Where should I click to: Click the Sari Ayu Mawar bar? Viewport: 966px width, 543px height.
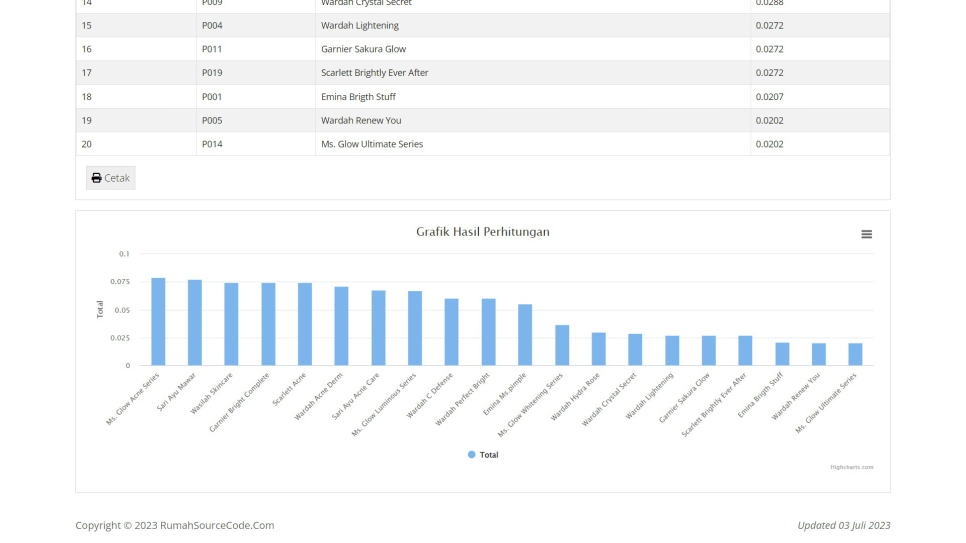[x=195, y=323]
